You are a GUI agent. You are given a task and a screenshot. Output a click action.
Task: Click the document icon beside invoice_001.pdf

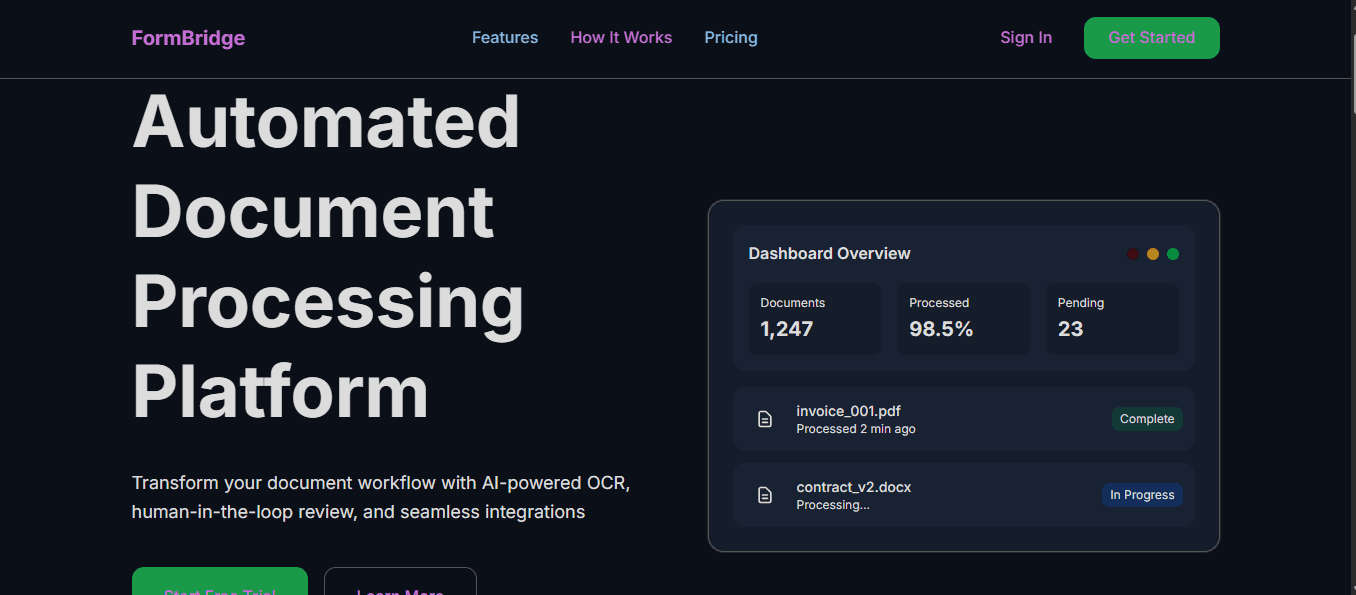point(765,419)
